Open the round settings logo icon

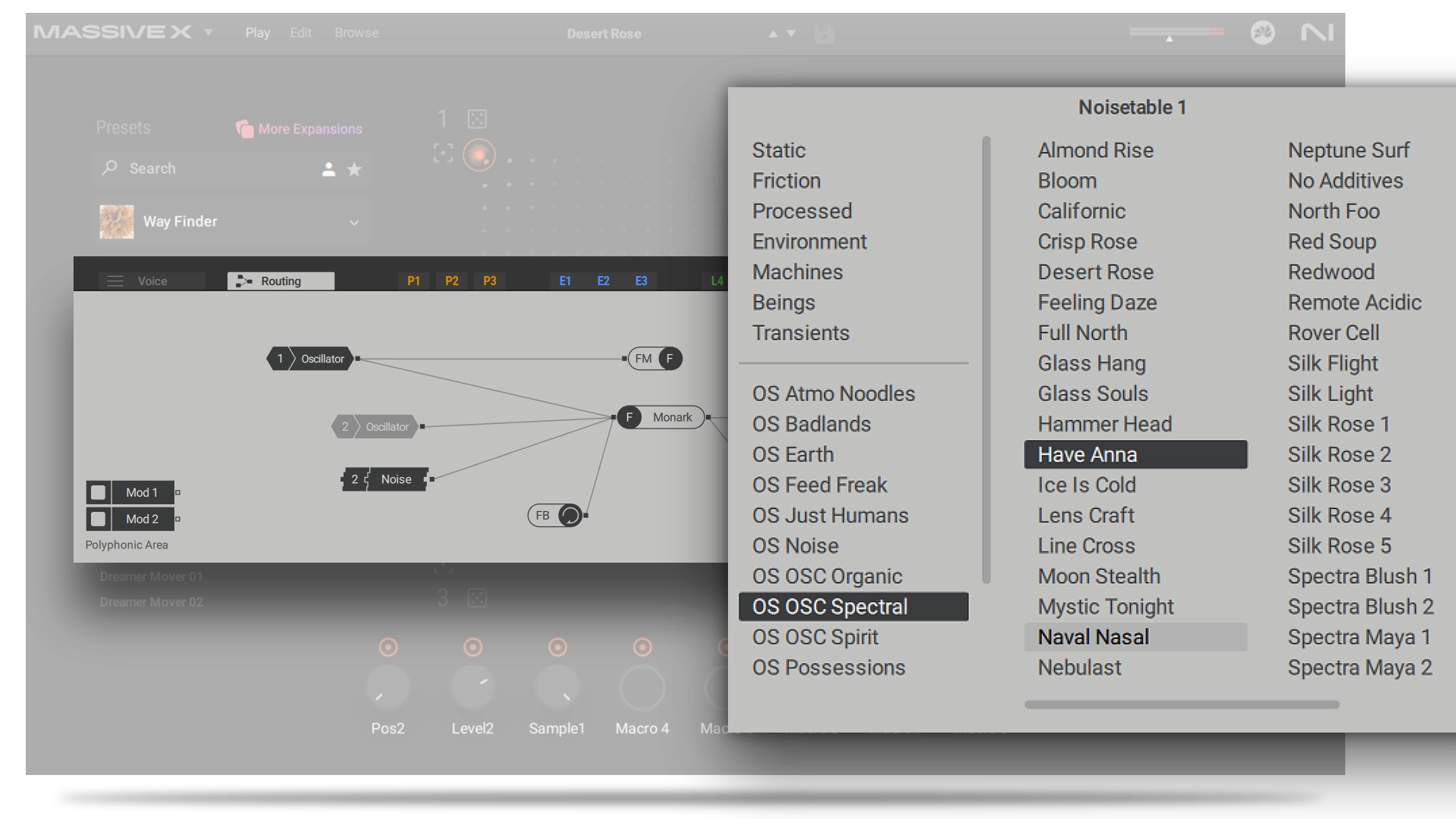(1263, 33)
